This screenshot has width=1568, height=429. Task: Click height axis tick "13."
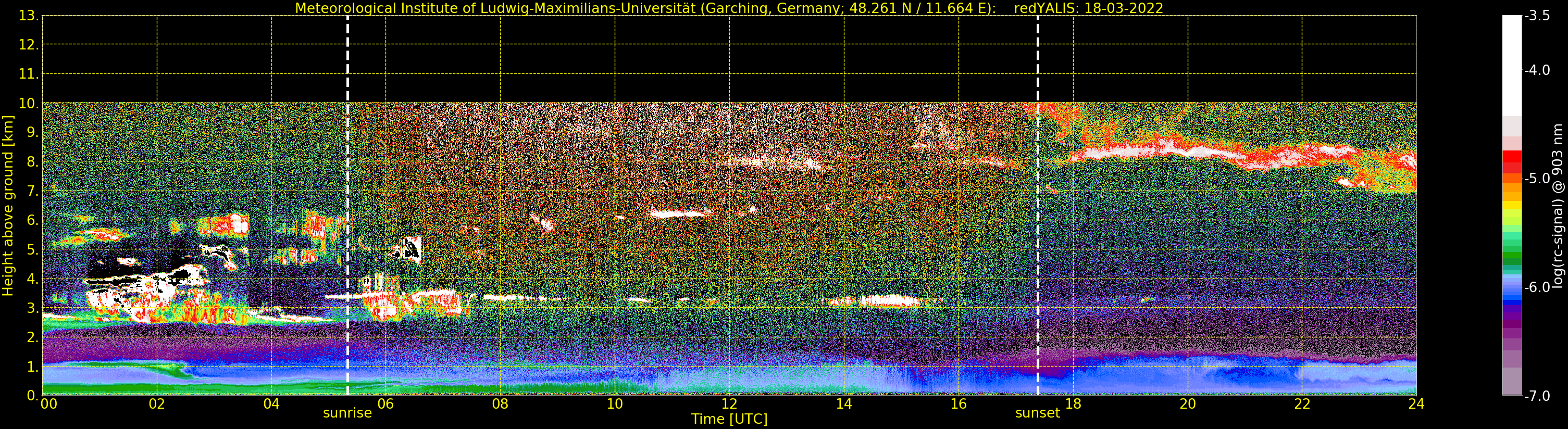coord(29,16)
